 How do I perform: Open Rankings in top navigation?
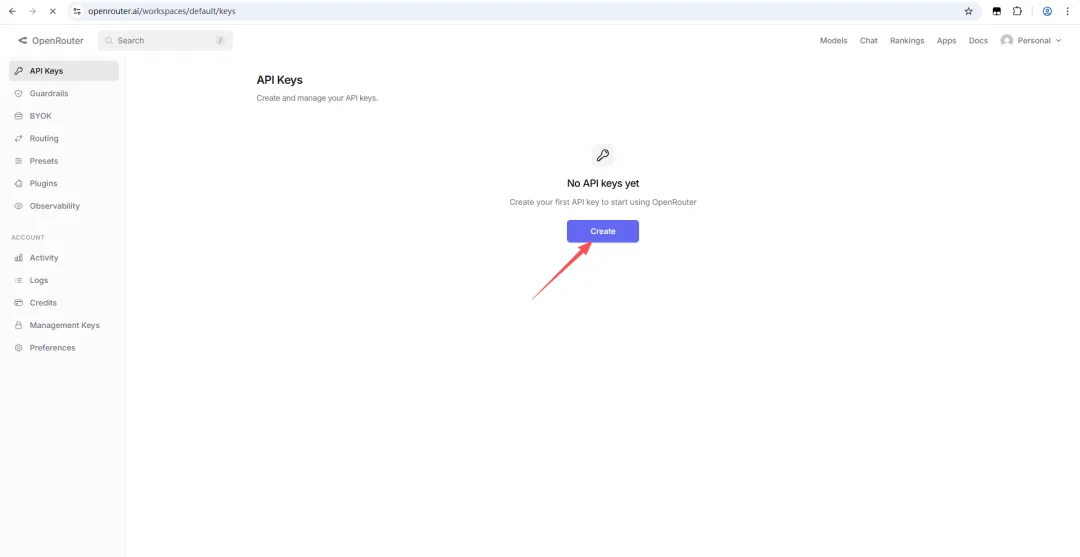coord(907,41)
